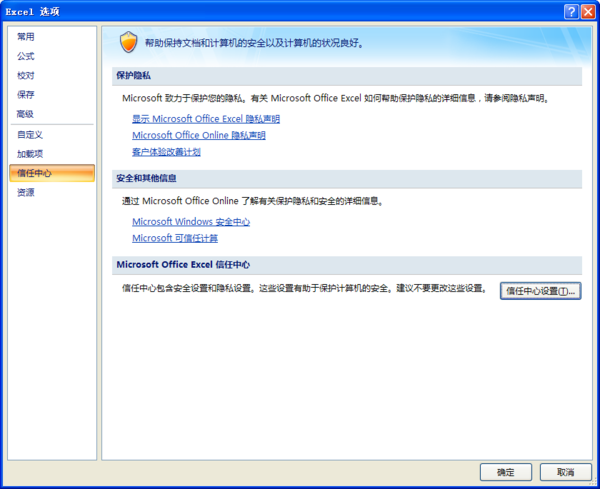Click the 信任中心设置 button
600x489 pixels.
pyautogui.click(x=540, y=291)
